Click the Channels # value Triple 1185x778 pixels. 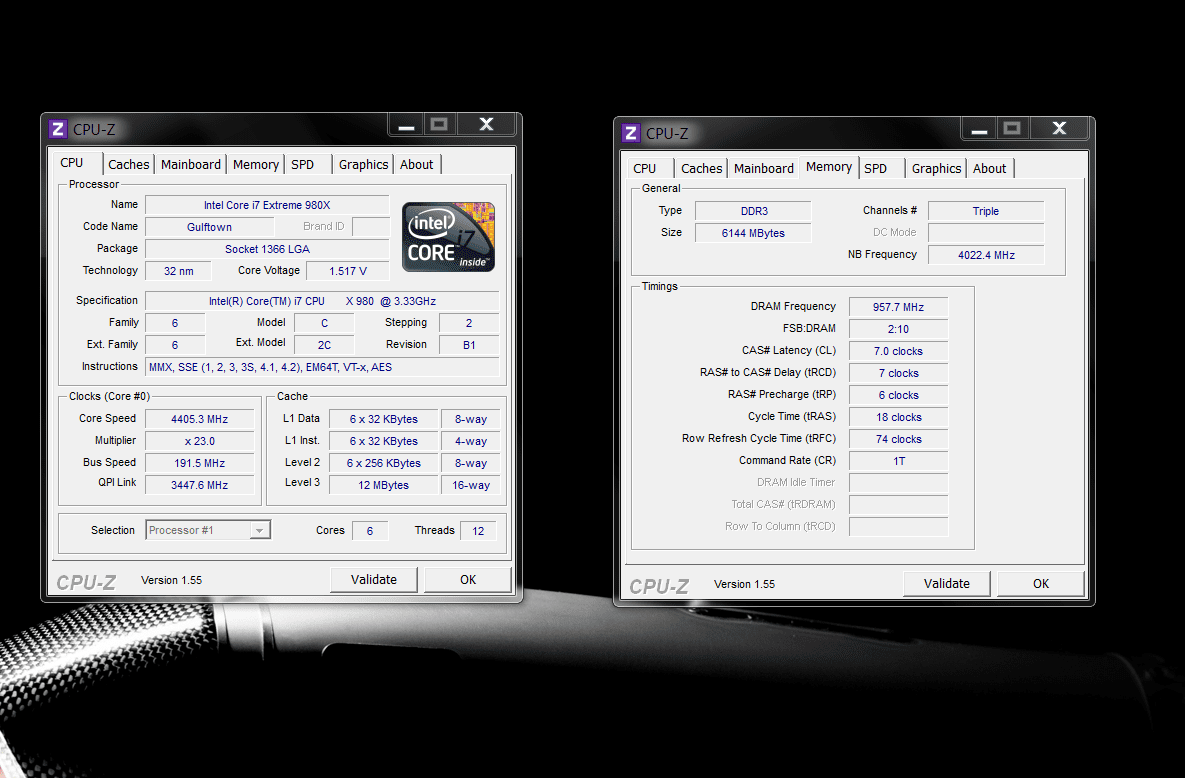tap(985, 211)
